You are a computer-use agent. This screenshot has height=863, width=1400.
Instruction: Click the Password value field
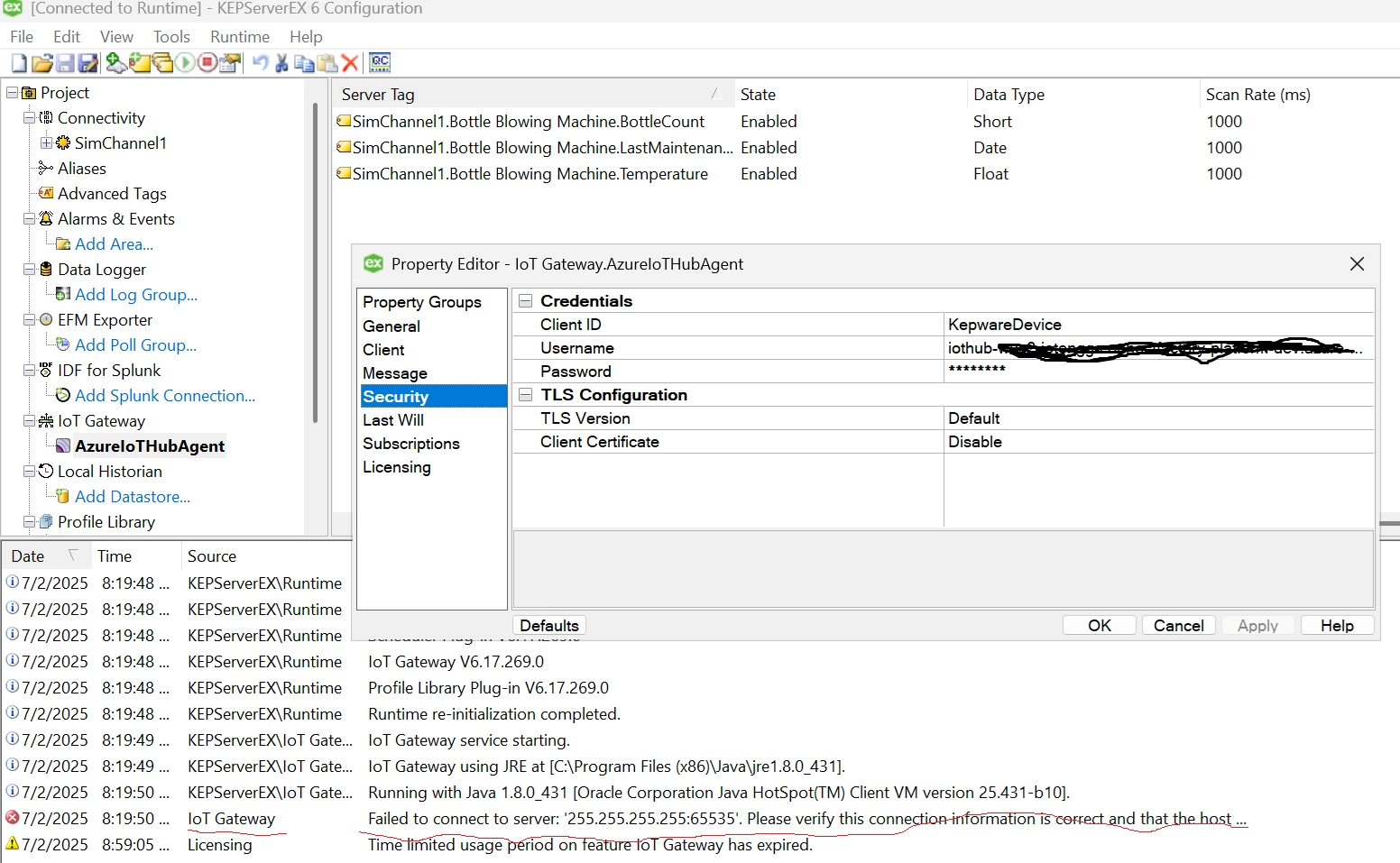coord(1159,372)
